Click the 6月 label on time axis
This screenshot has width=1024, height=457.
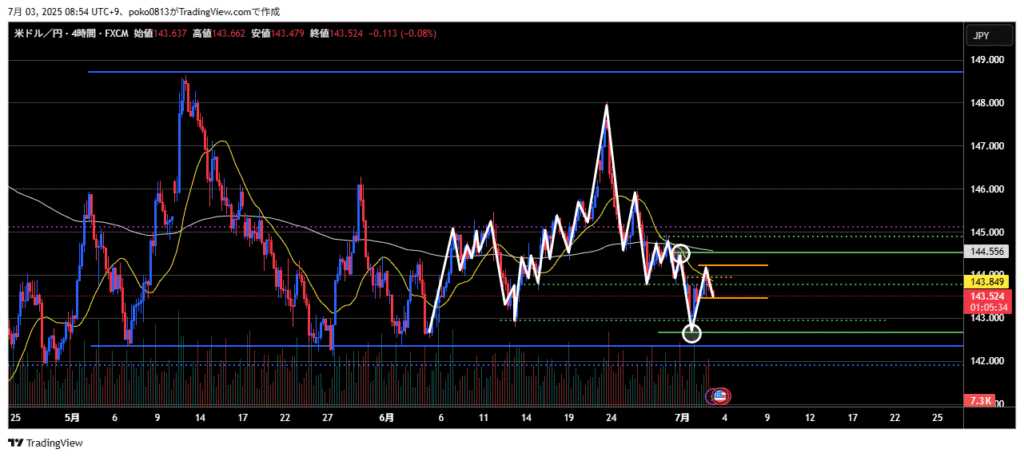386,416
